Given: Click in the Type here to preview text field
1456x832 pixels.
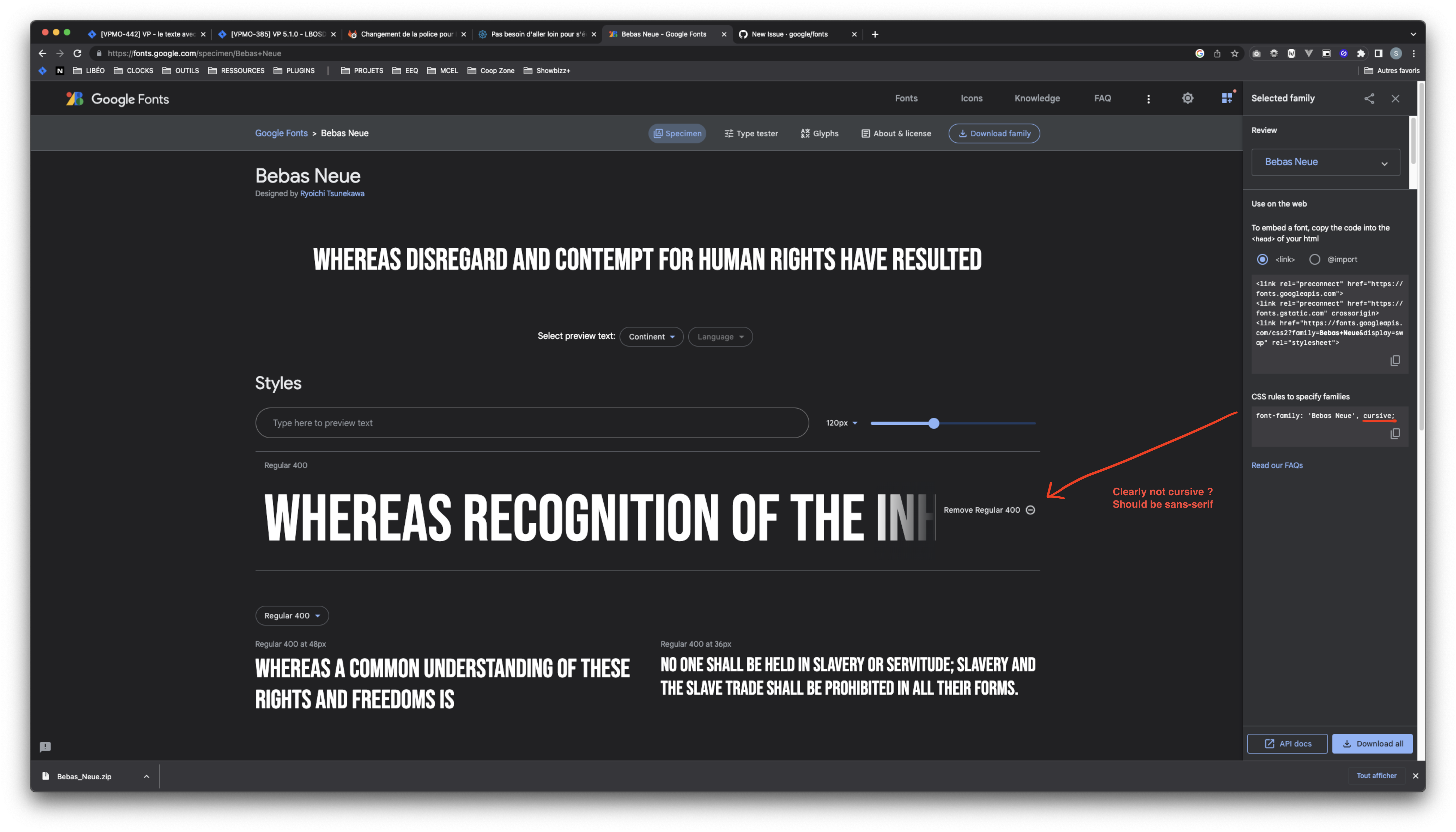Looking at the screenshot, I should coord(532,423).
